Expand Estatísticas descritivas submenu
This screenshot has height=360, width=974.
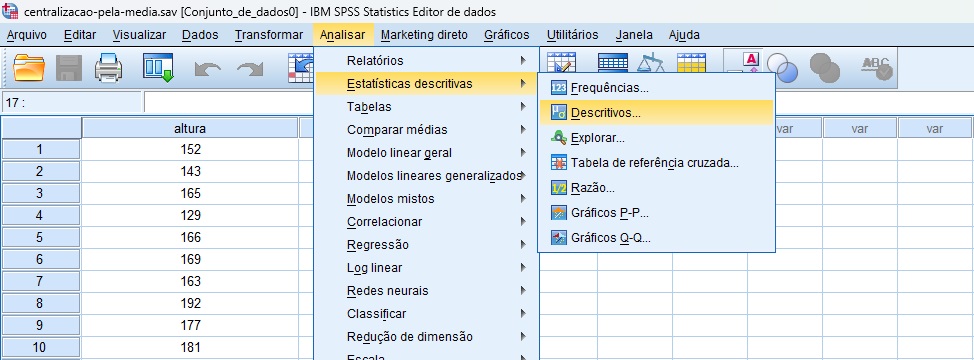click(426, 84)
